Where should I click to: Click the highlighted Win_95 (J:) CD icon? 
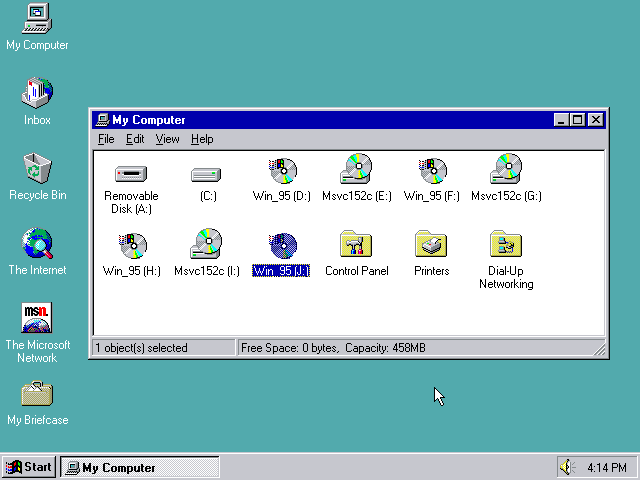click(x=282, y=246)
